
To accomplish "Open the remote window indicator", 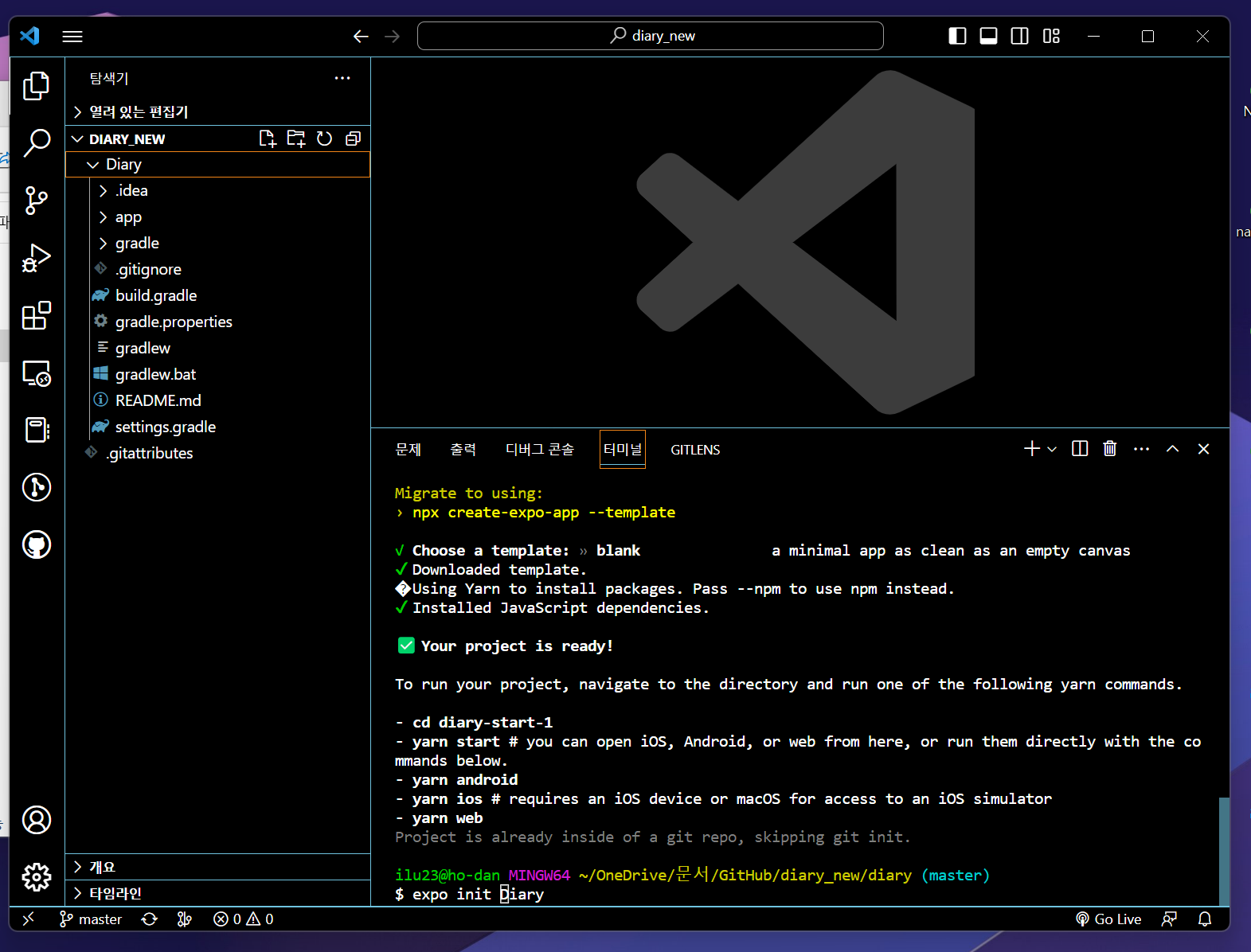I will point(29,919).
